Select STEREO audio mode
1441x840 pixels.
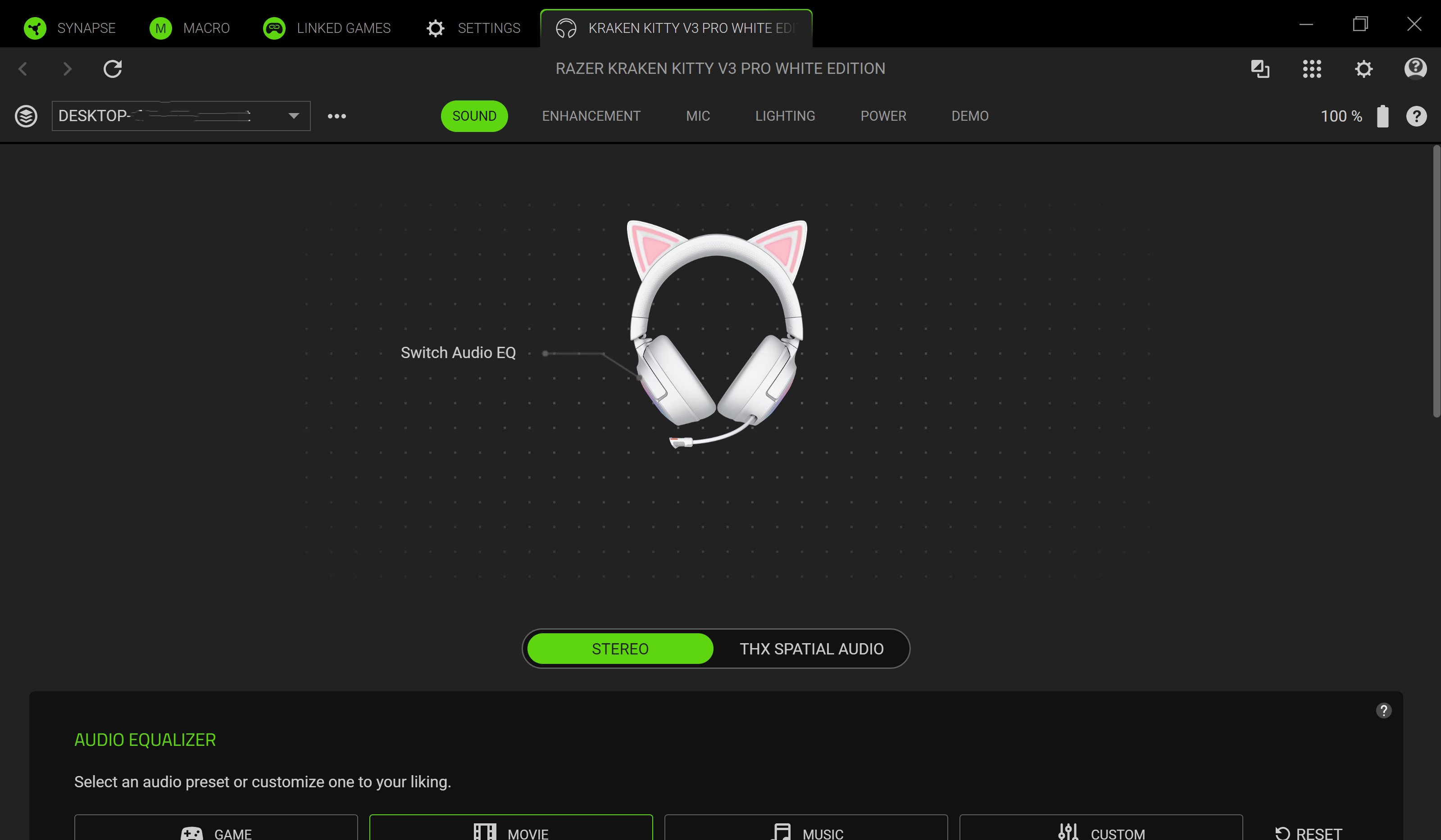(x=620, y=649)
